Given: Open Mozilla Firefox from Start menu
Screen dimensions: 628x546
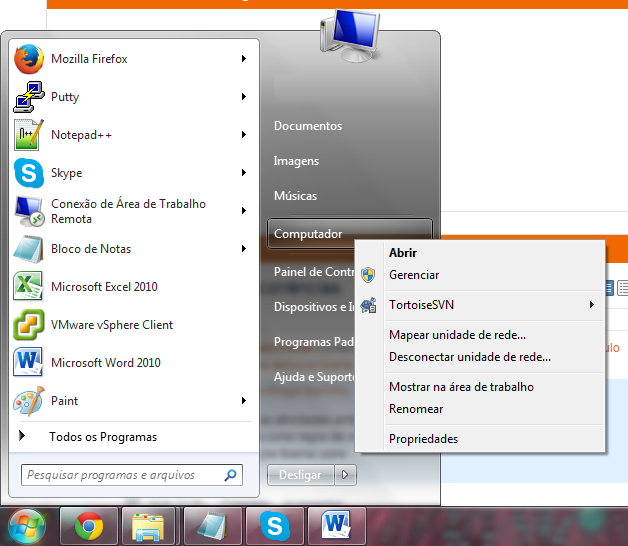Looking at the screenshot, I should [x=89, y=59].
